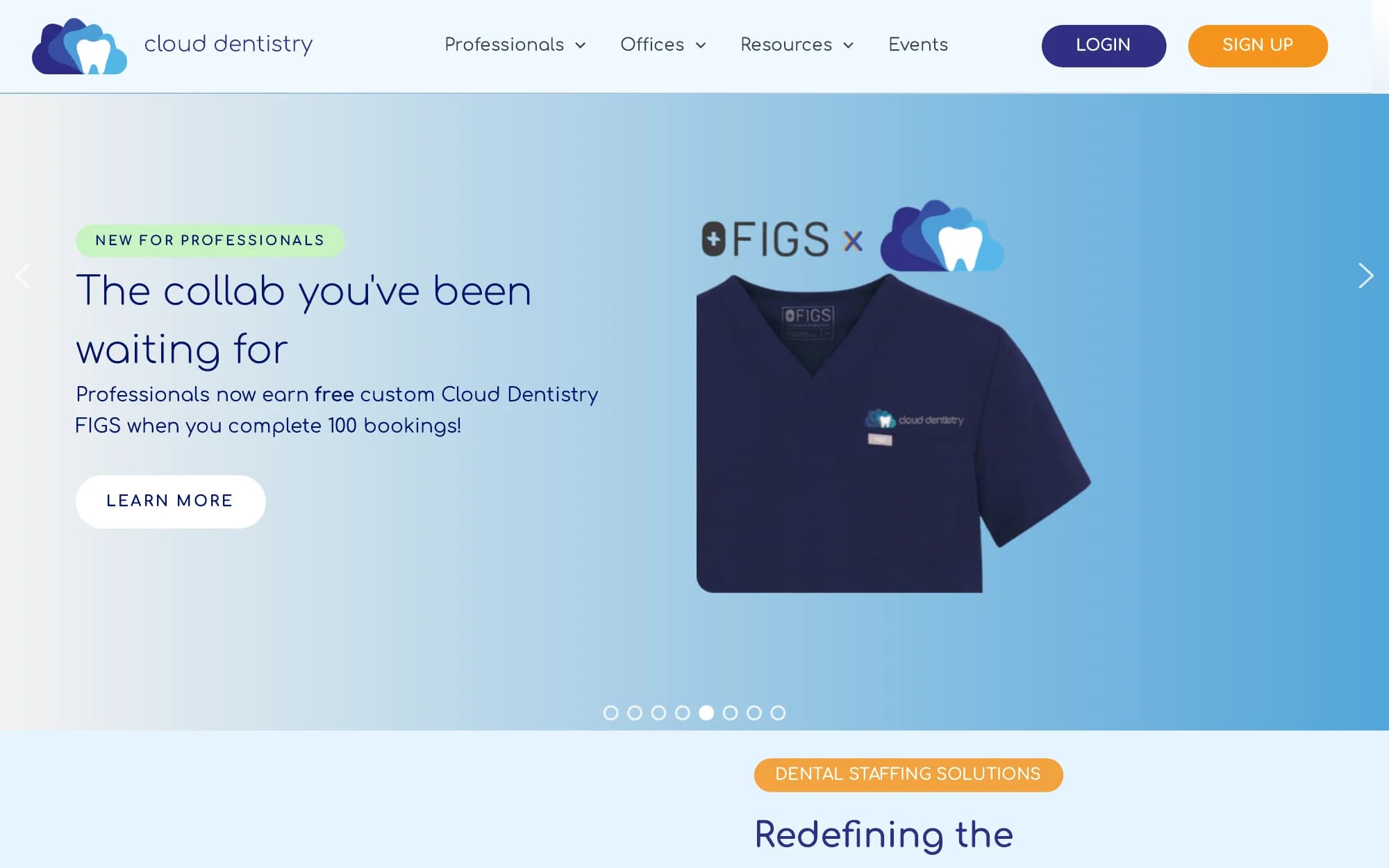The height and width of the screenshot is (868, 1389).
Task: Expand the Resources dropdown chevron
Action: coord(848,46)
